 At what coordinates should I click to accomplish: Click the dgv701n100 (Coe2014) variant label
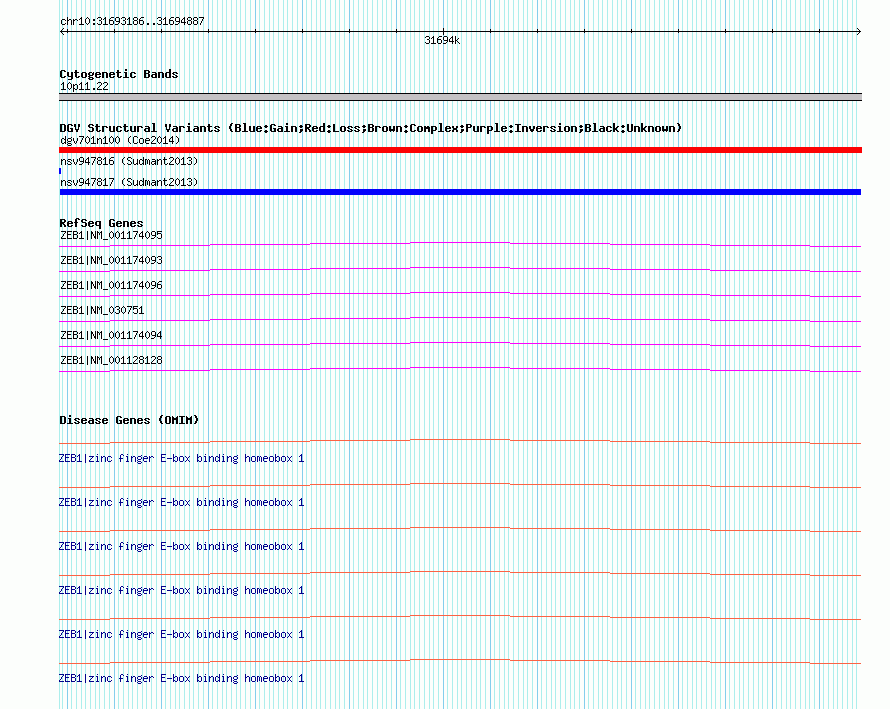(120, 140)
